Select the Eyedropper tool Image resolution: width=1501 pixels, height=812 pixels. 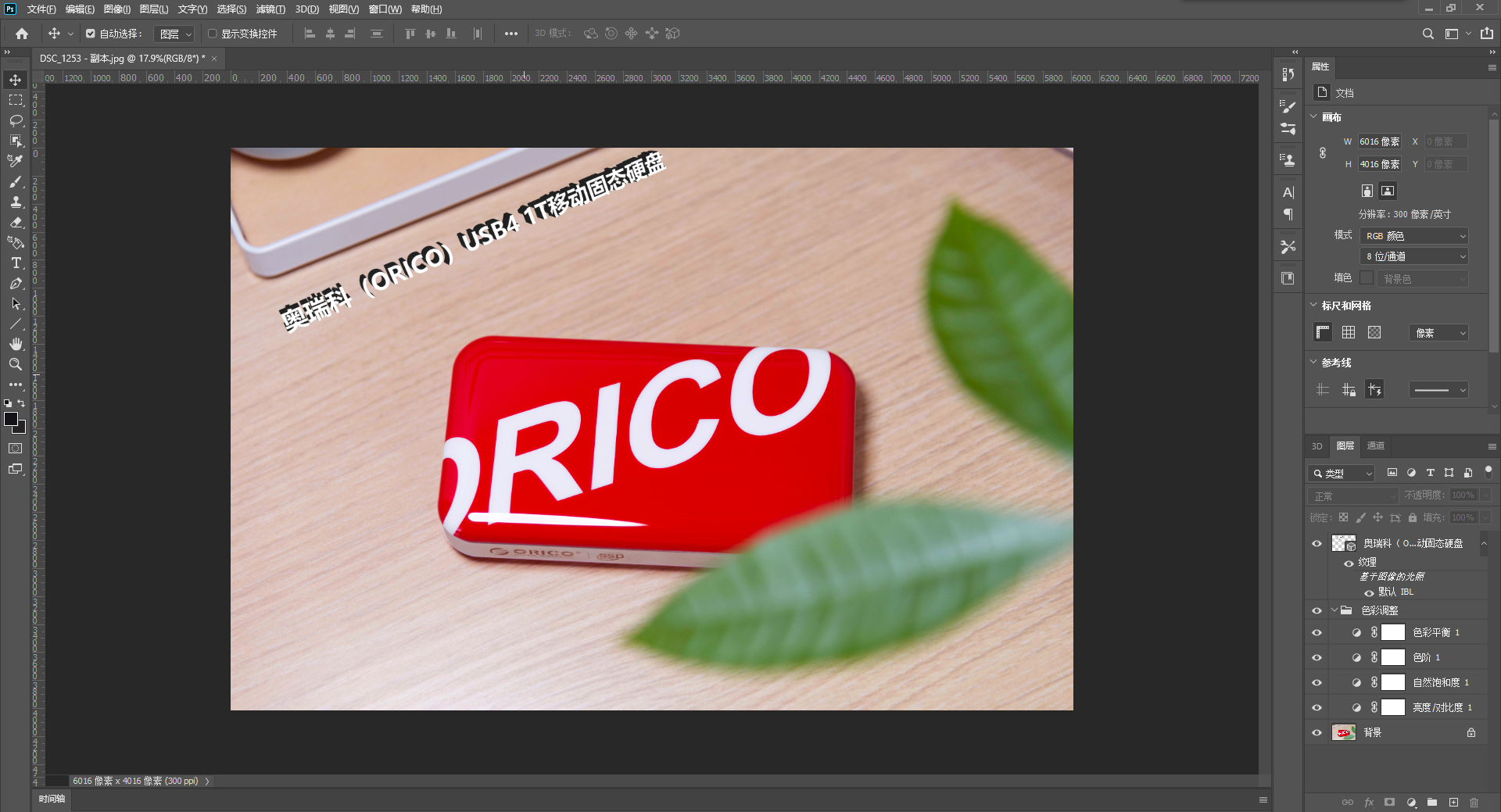(x=16, y=161)
